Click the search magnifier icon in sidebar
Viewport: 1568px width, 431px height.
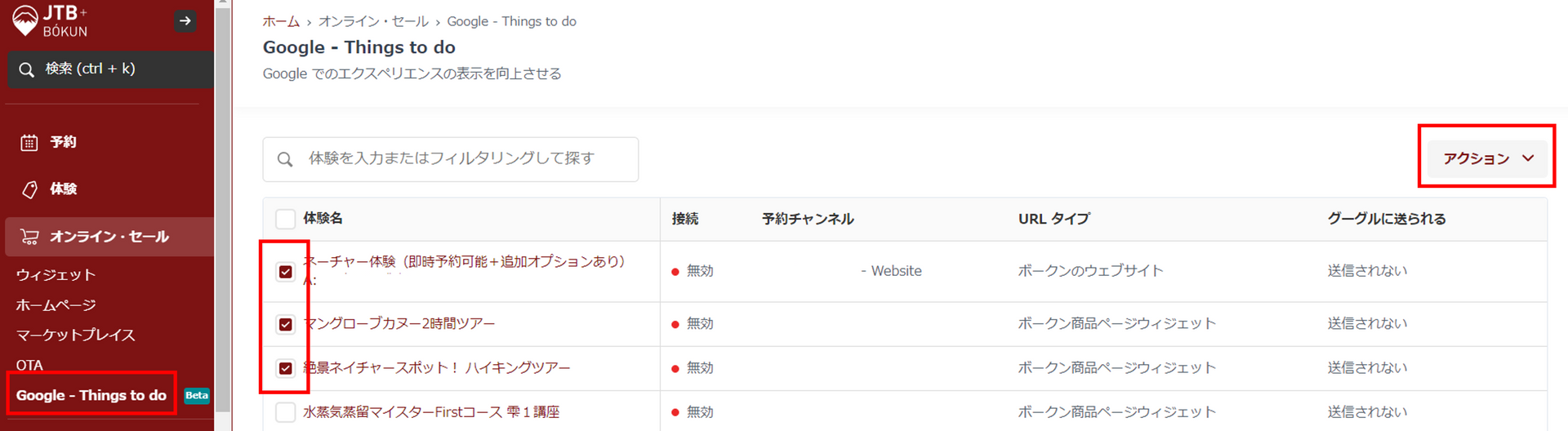pyautogui.click(x=27, y=69)
